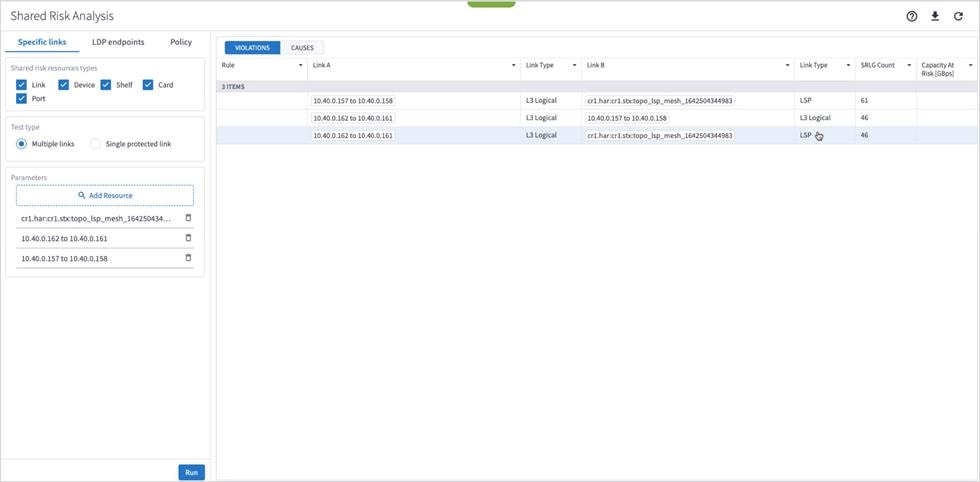Click SRLG Count 46 in second row

point(864,118)
